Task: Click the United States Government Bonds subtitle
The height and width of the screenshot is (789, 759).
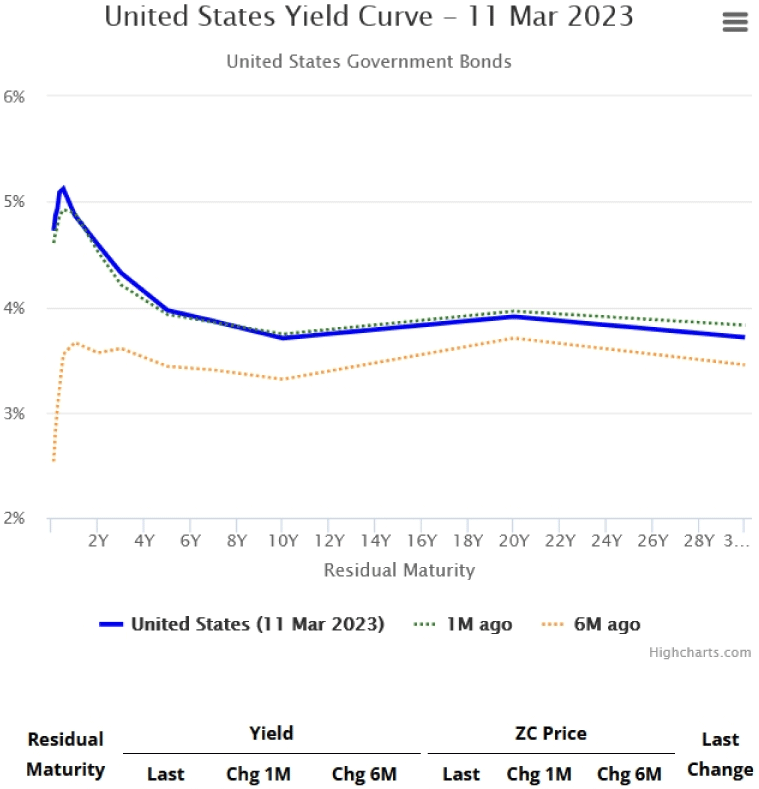Action: pyautogui.click(x=369, y=61)
